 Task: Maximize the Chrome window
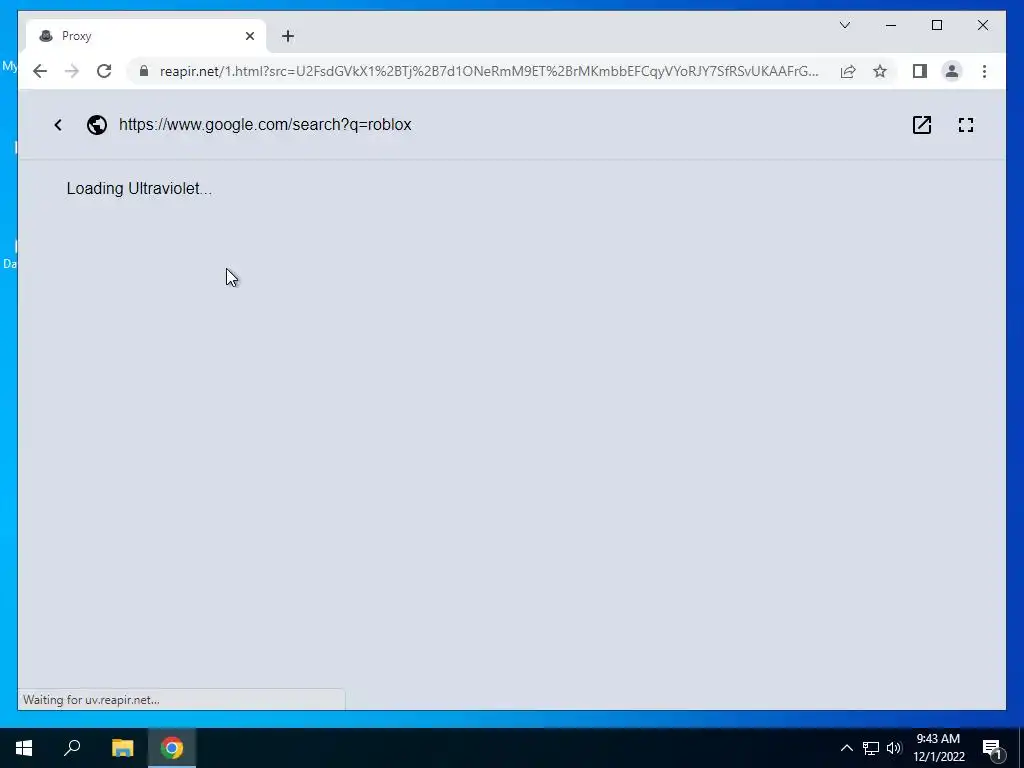point(936,25)
